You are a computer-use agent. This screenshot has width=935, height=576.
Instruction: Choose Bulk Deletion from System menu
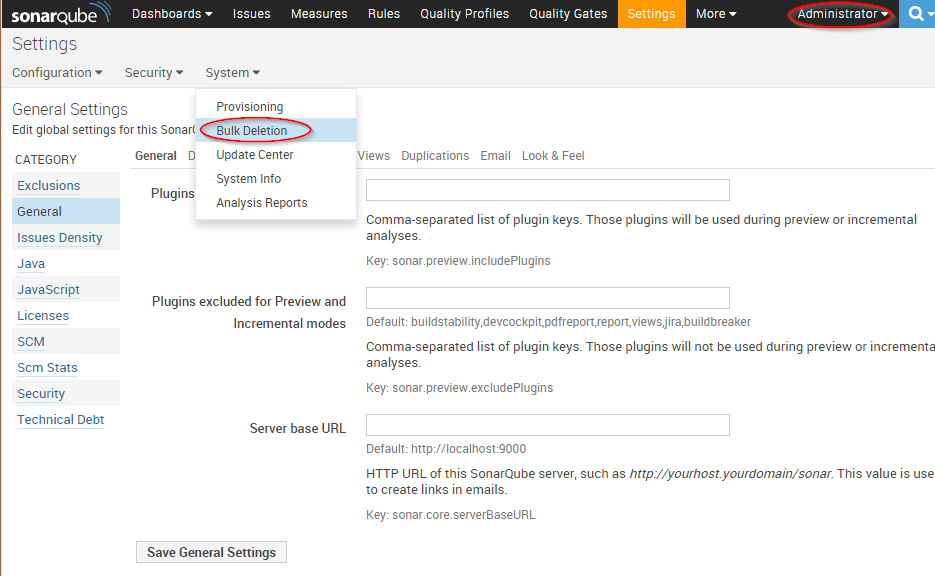[276, 131]
